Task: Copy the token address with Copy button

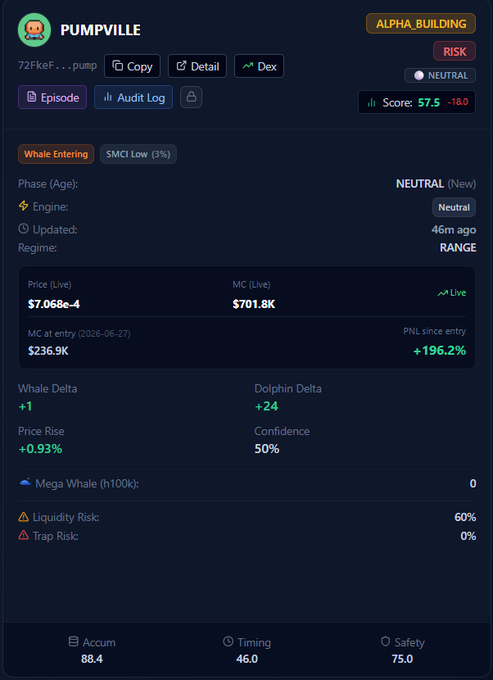Action: point(132,66)
